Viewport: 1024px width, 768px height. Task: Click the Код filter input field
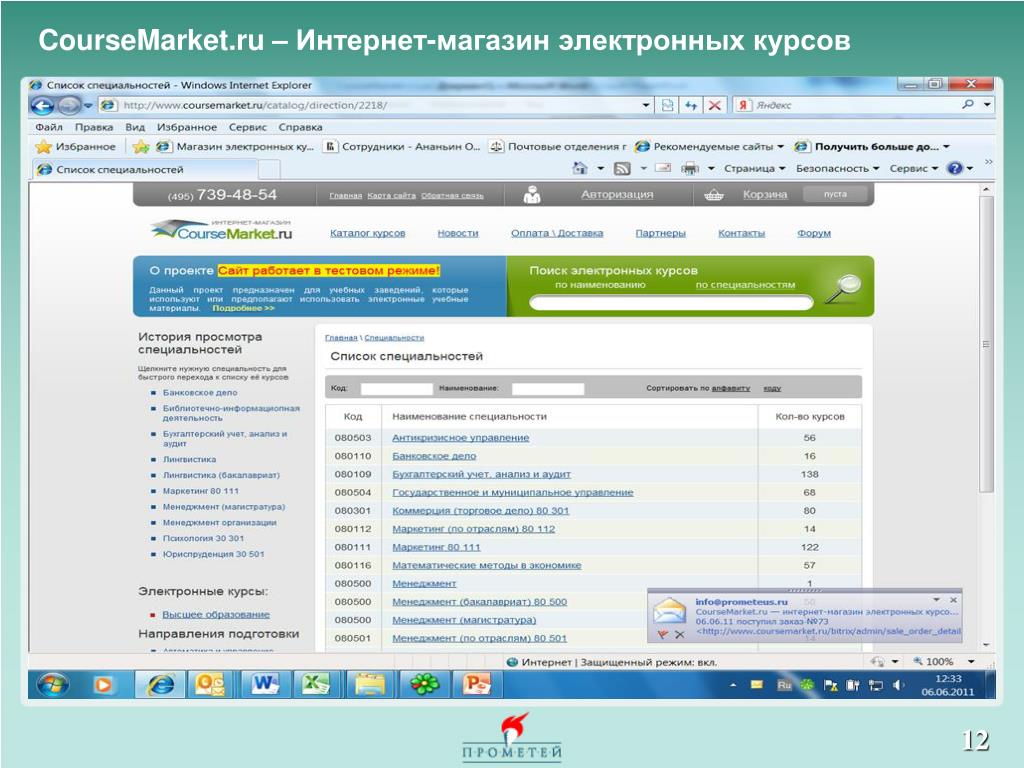pos(396,389)
